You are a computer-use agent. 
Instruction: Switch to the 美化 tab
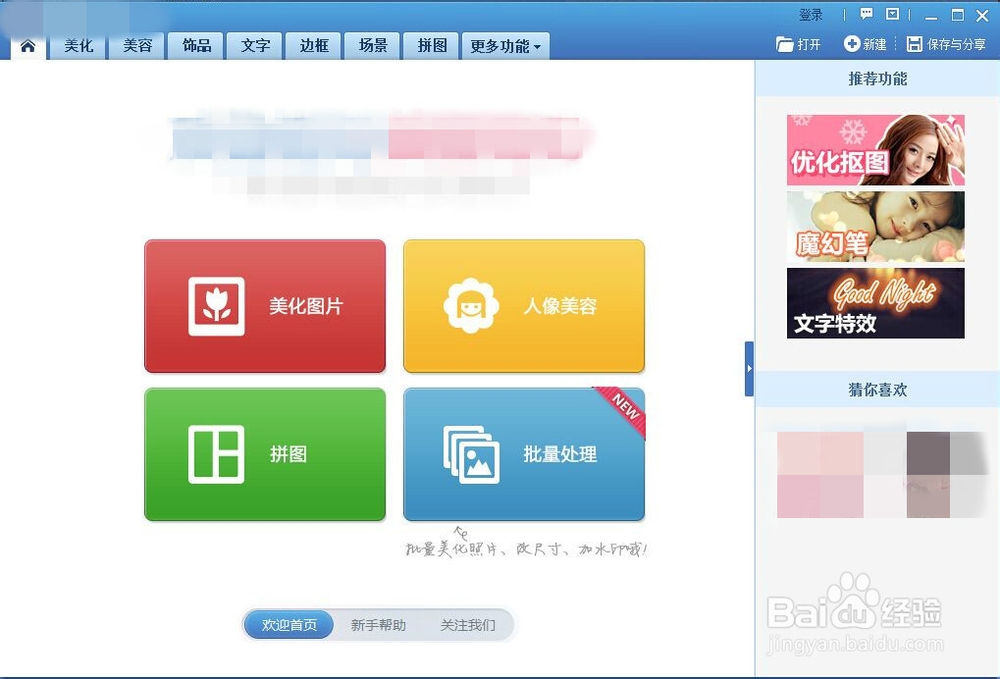pos(78,45)
